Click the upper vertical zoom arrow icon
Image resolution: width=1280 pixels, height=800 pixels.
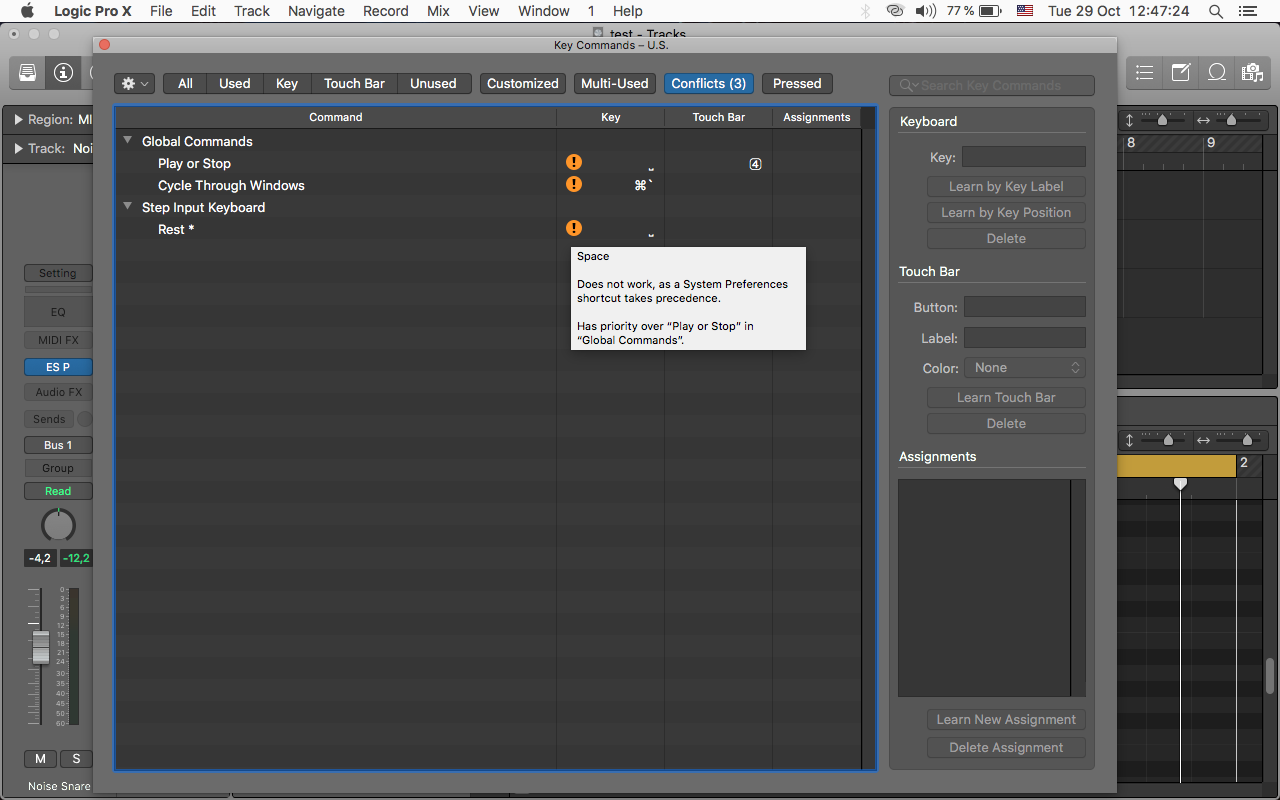pos(1130,120)
